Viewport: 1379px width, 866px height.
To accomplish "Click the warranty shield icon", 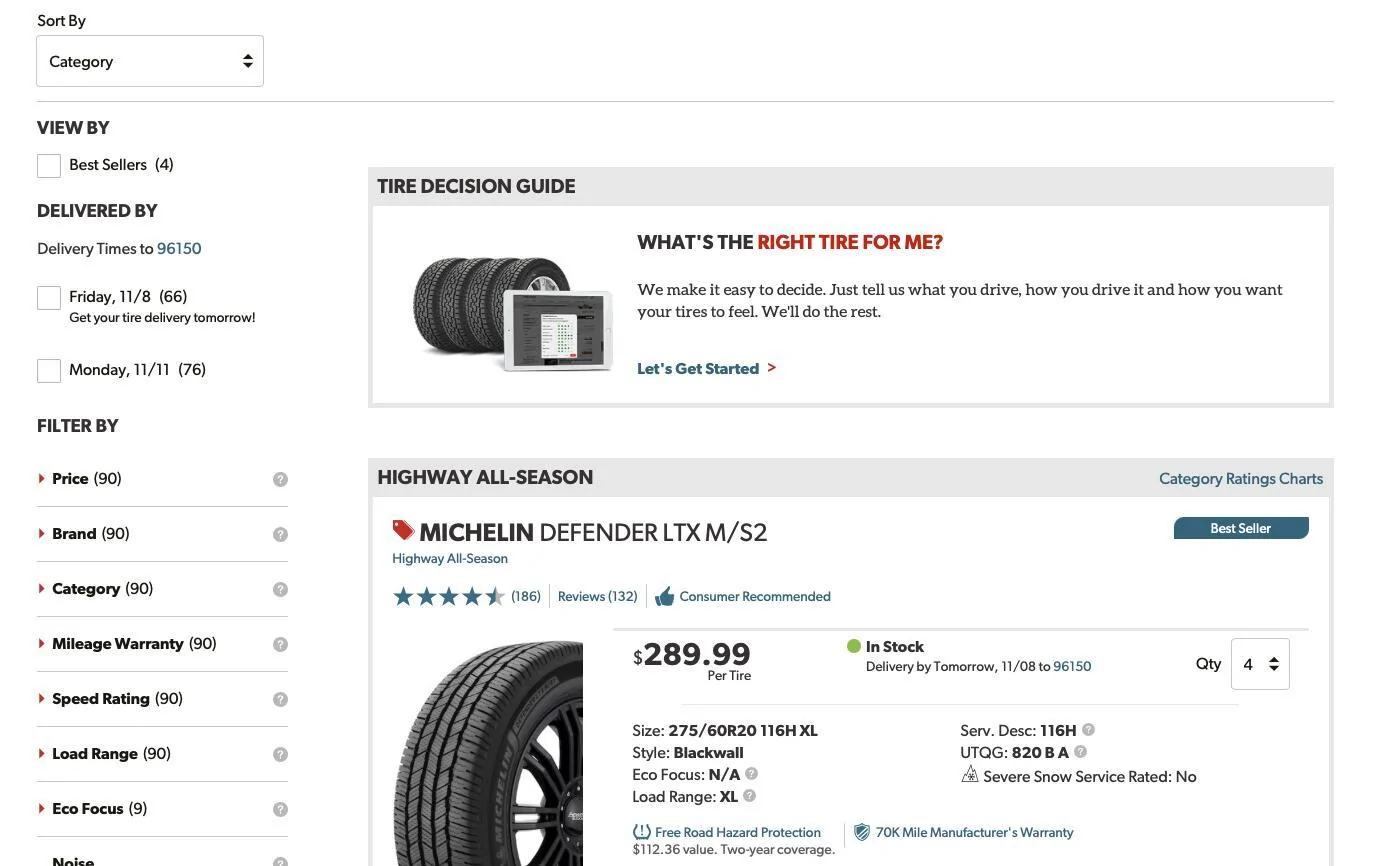I will (861, 832).
